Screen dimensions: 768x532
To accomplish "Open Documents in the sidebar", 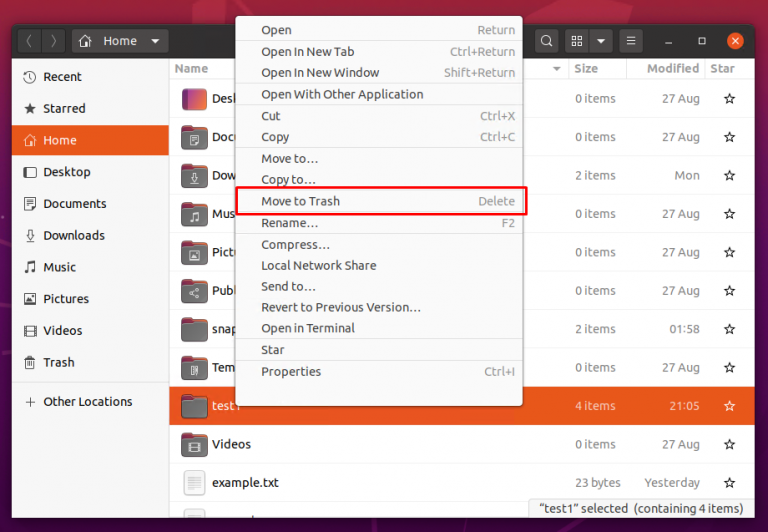I will [x=90, y=204].
